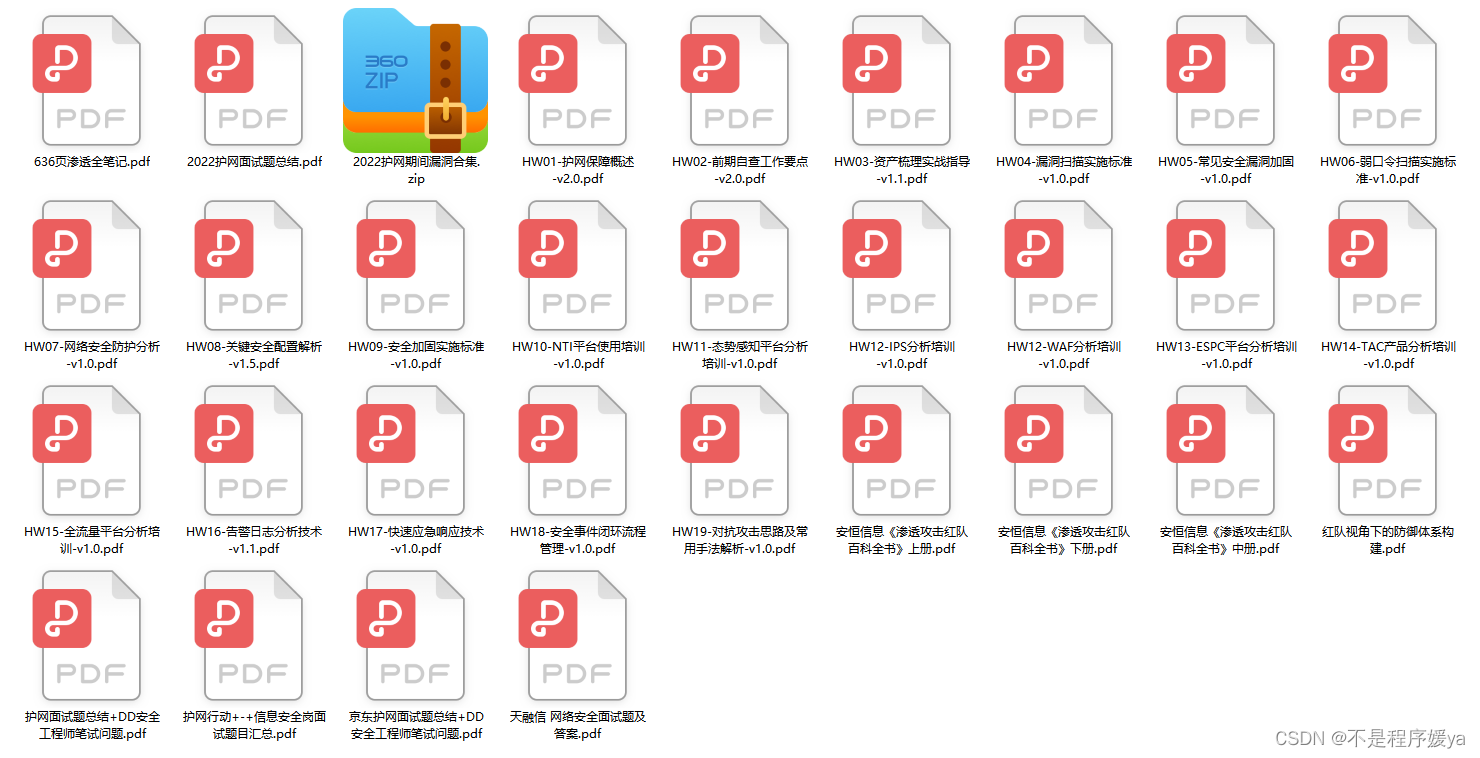This screenshot has width=1480, height=758.
Task: Click label 天融信 网络安全面试题及答案.pdf
Action: [578, 725]
